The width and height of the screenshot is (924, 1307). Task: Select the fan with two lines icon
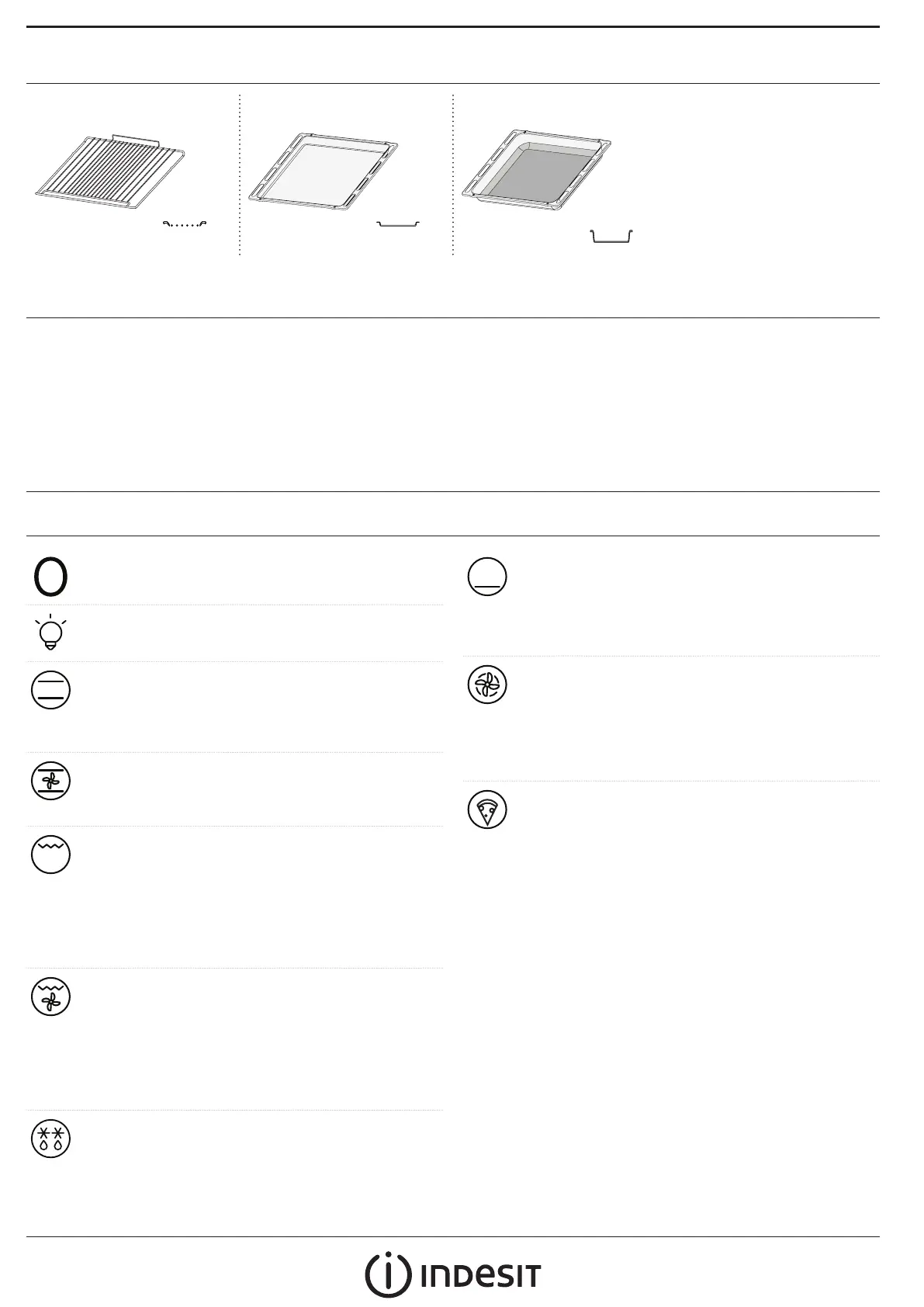tap(50, 781)
